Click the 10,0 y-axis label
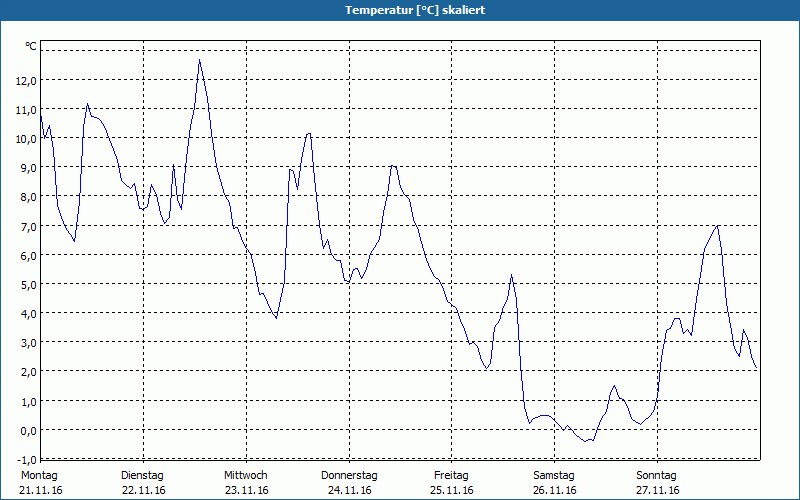Image resolution: width=800 pixels, height=500 pixels. 26,139
